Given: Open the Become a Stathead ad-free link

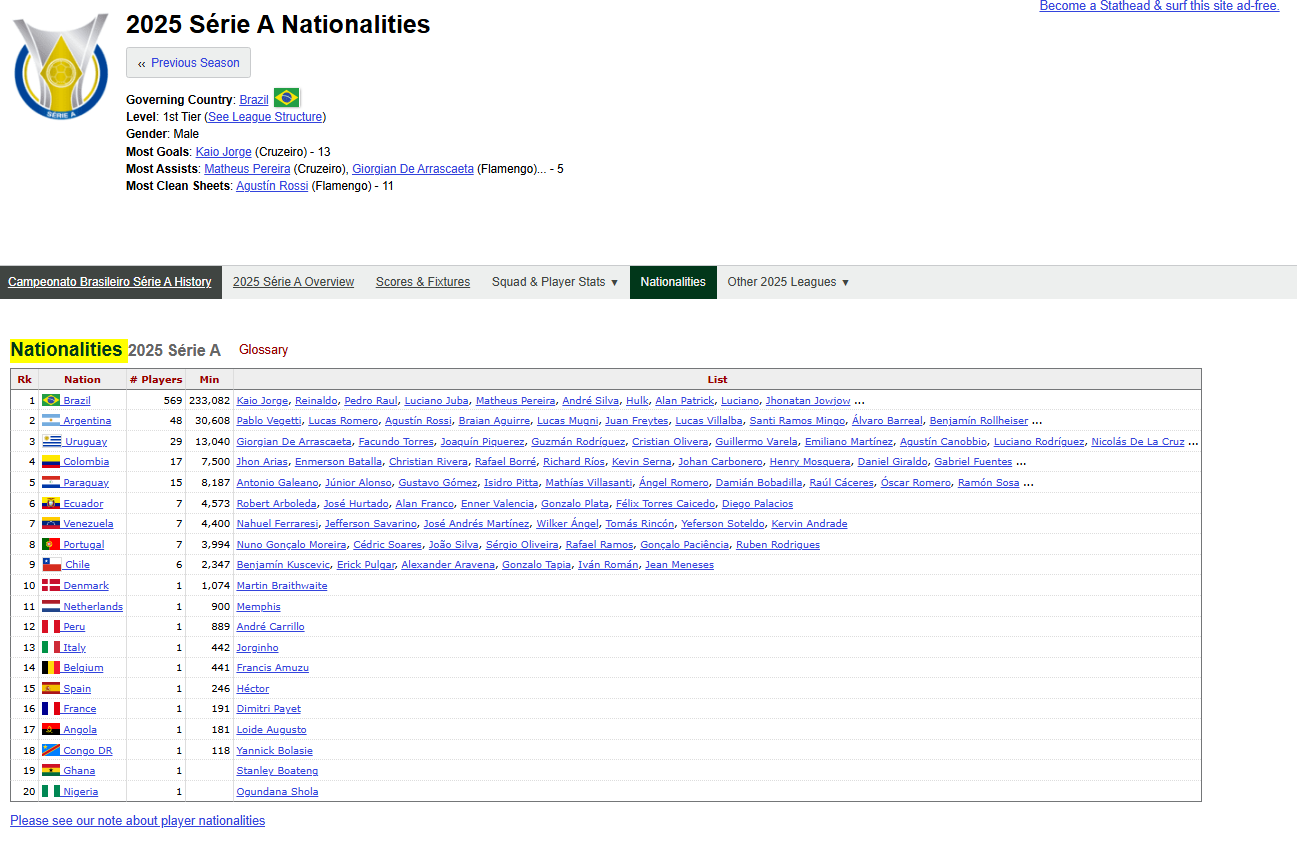Looking at the screenshot, I should (x=1159, y=6).
